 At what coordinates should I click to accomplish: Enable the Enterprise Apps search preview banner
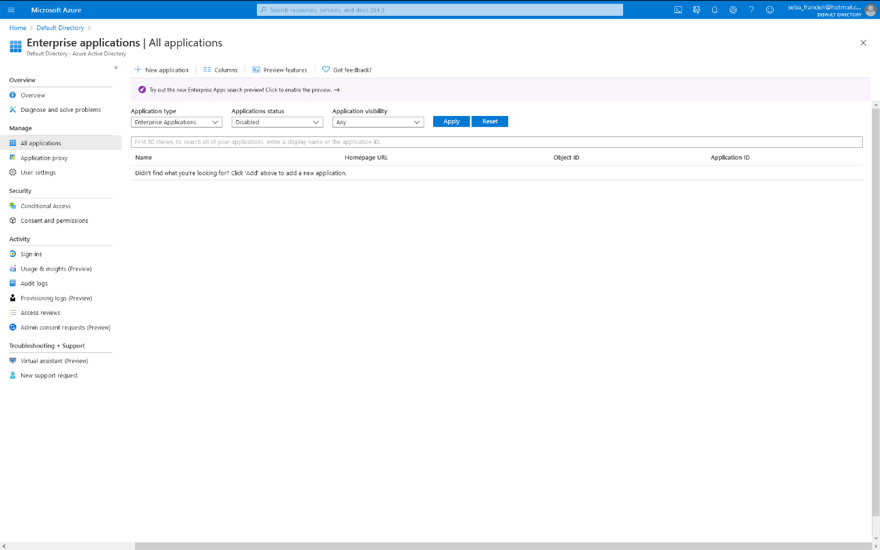point(501,90)
